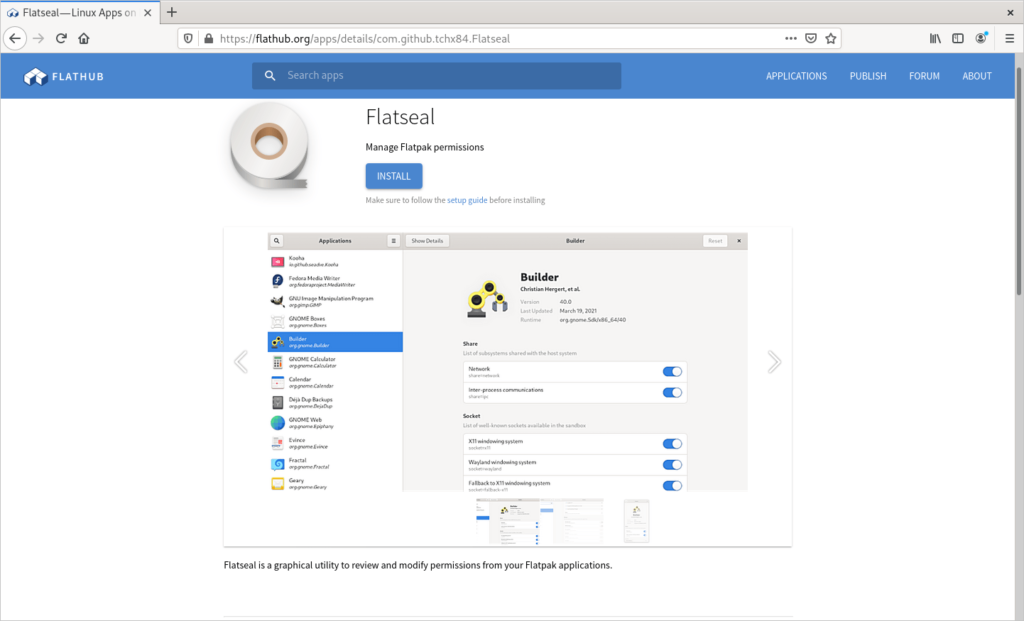This screenshot has width=1024, height=621.
Task: Click Show Details in the screenshot
Action: [x=427, y=241]
